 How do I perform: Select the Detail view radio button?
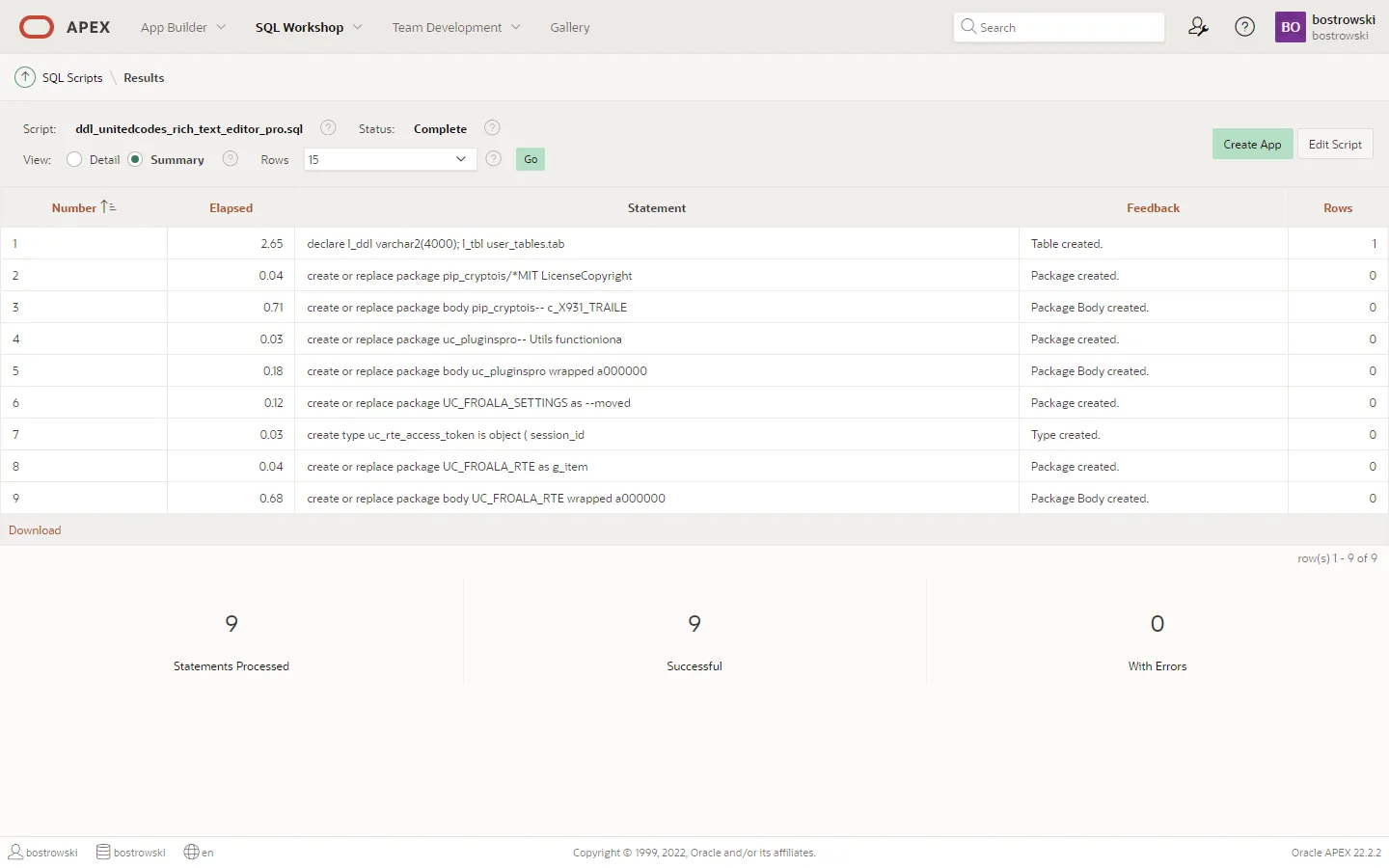(74, 159)
